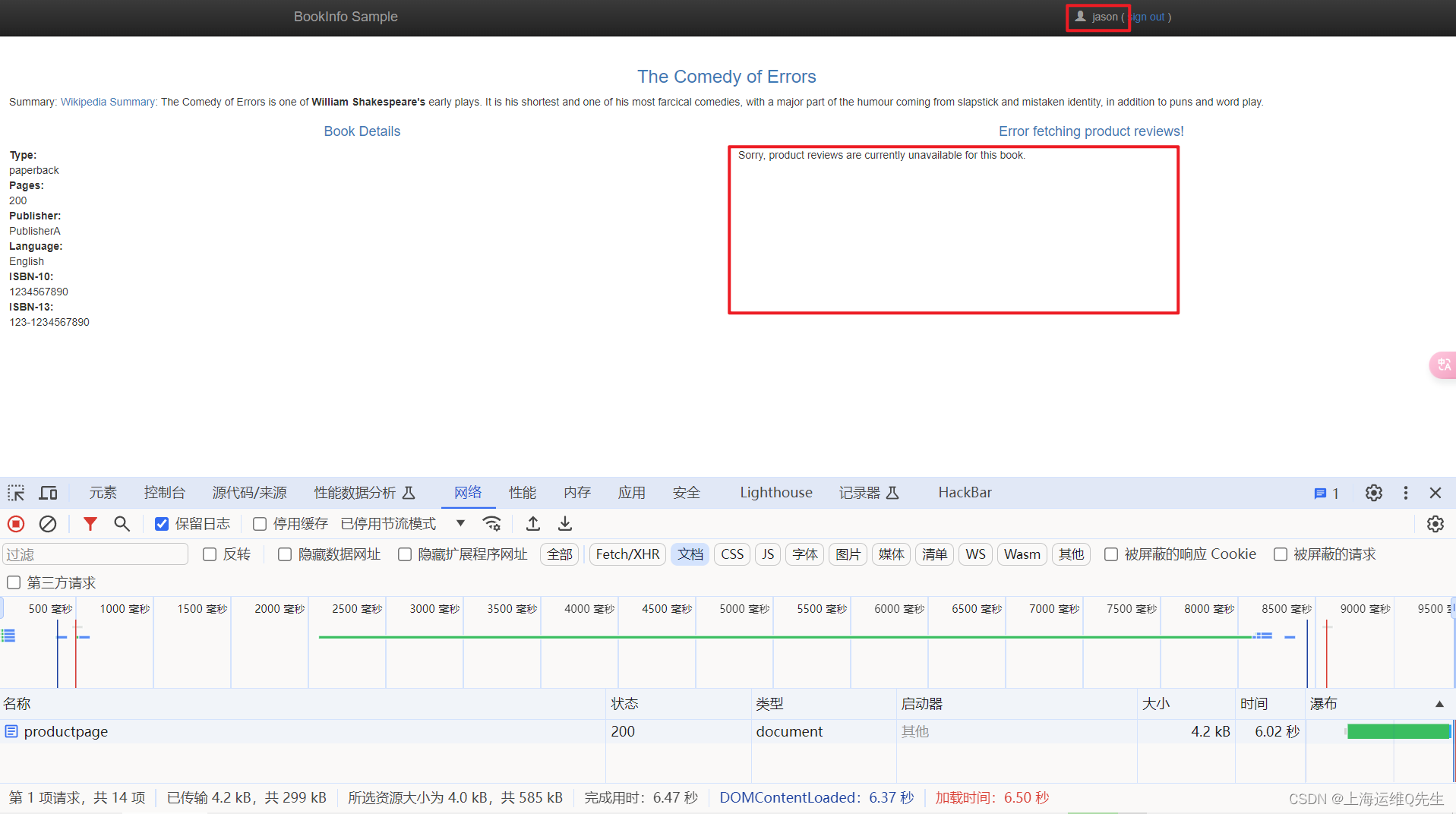Viewport: 1456px width, 814px height.
Task: Filter by JS requests
Action: (x=768, y=554)
